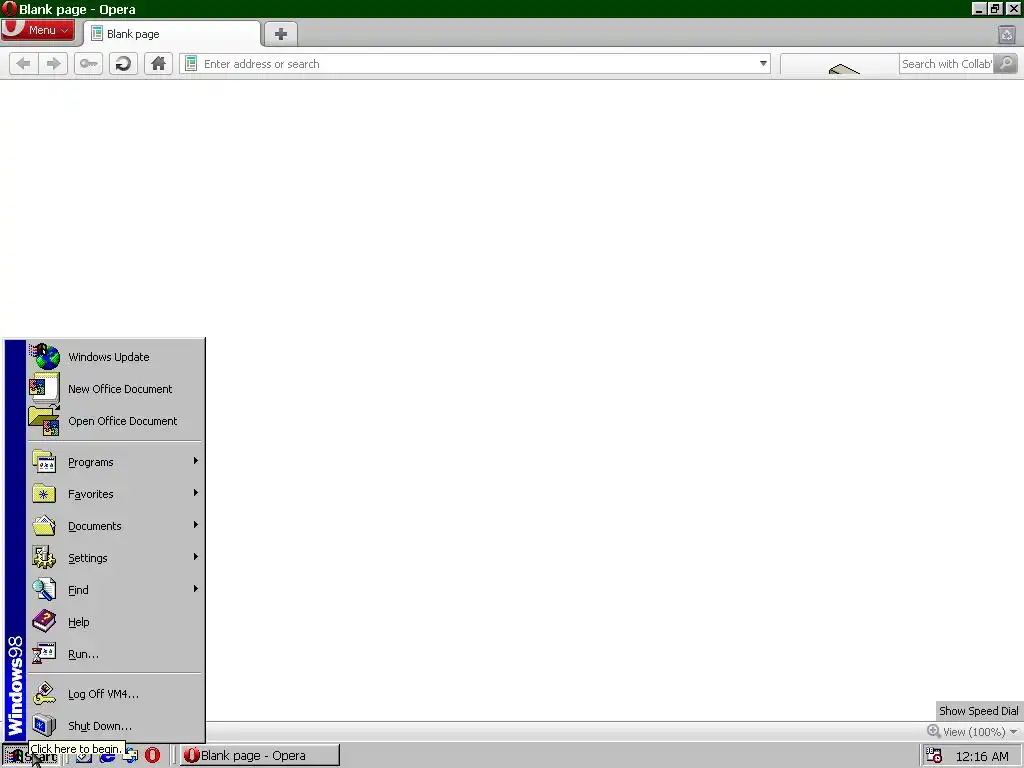Expand the Find submenu

pos(116,590)
